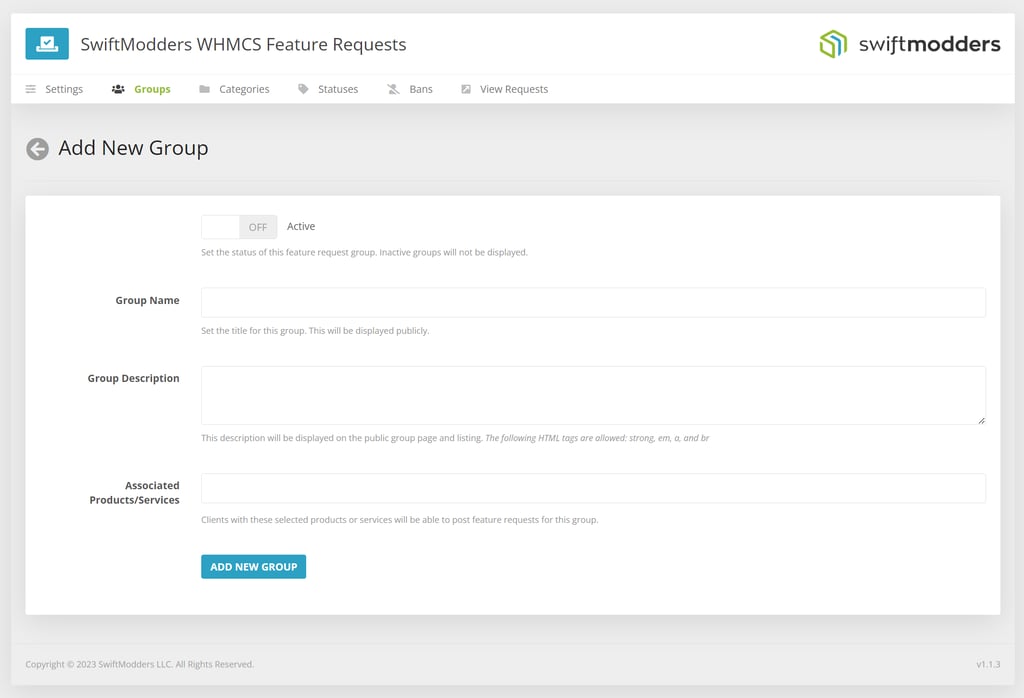Click the Active label next to switch
The image size is (1024, 698).
click(x=301, y=226)
